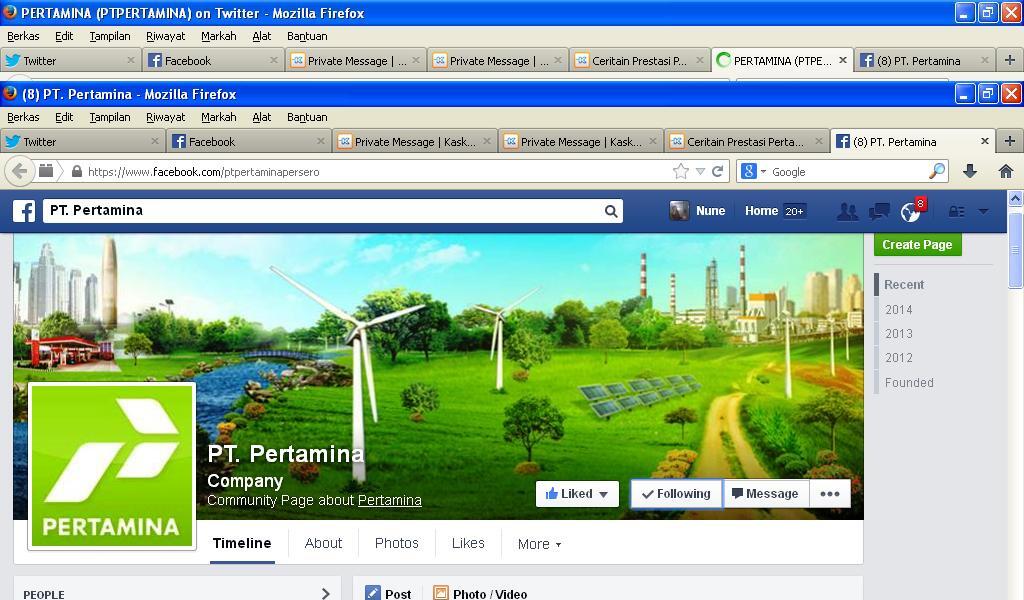
Task: Click the browser Back arrow button
Action: tap(20, 172)
